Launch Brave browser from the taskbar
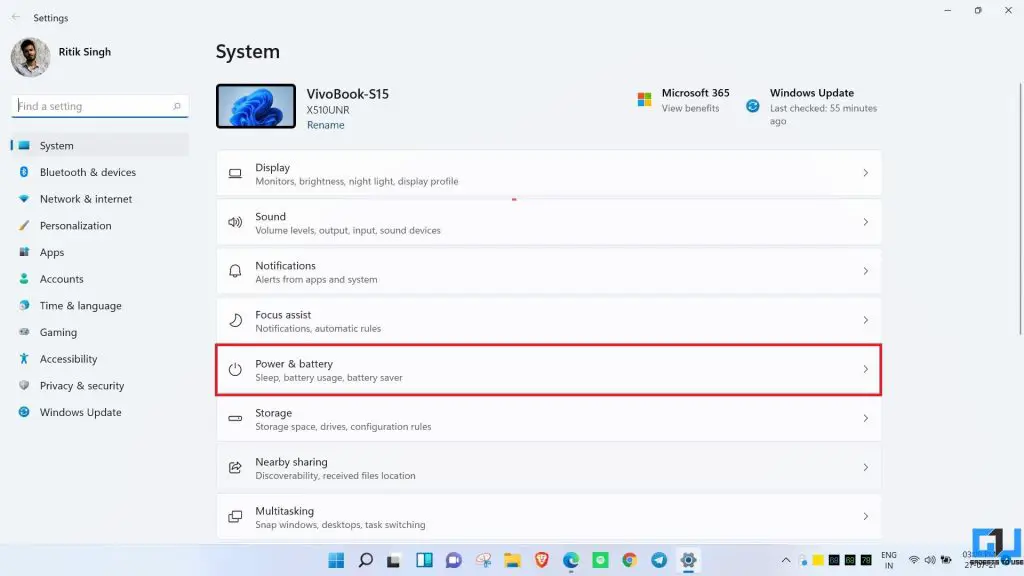 tap(541, 560)
